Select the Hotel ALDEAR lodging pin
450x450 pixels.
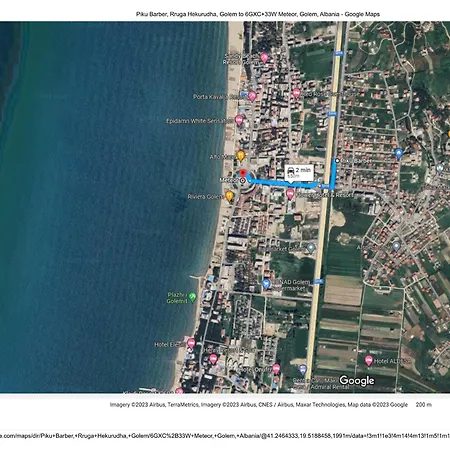click(x=368, y=360)
